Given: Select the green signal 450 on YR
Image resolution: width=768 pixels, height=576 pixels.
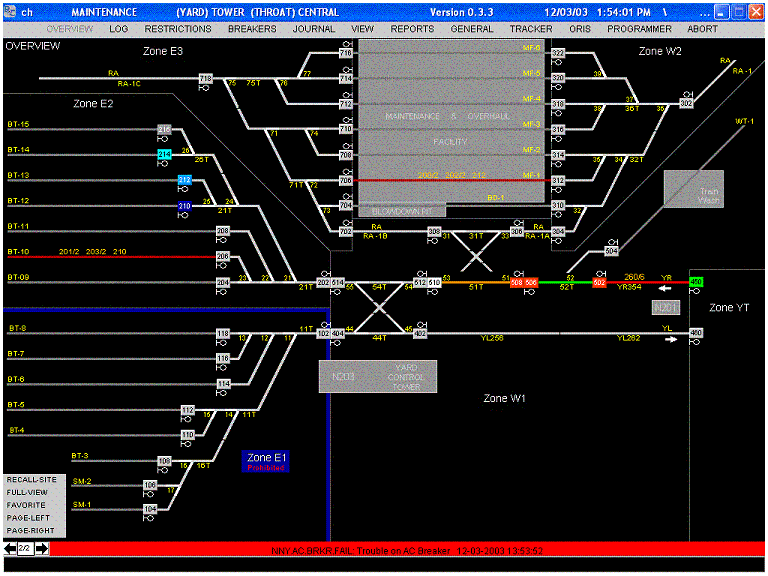Looking at the screenshot, I should click(696, 283).
